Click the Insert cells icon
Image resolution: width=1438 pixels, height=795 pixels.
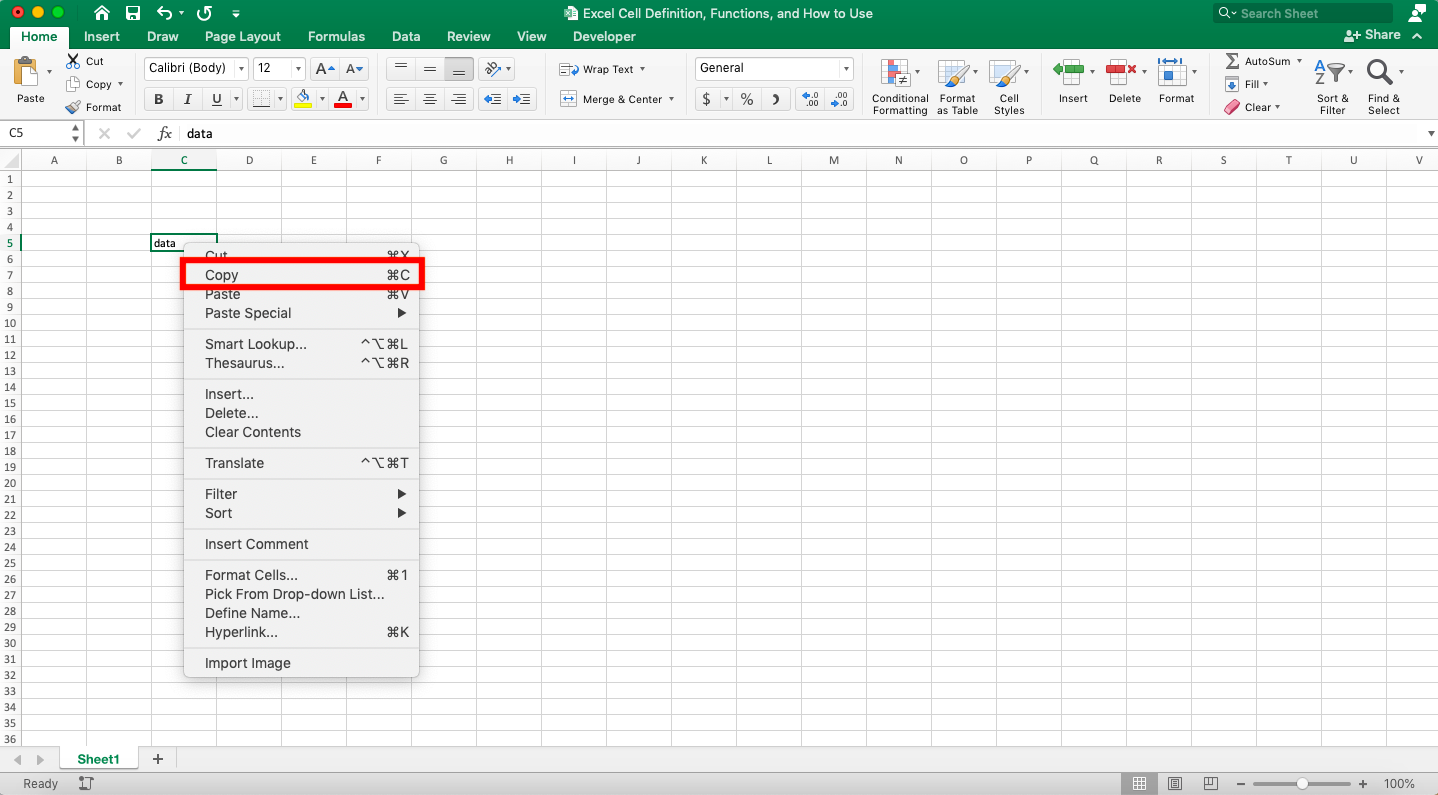click(x=1069, y=72)
